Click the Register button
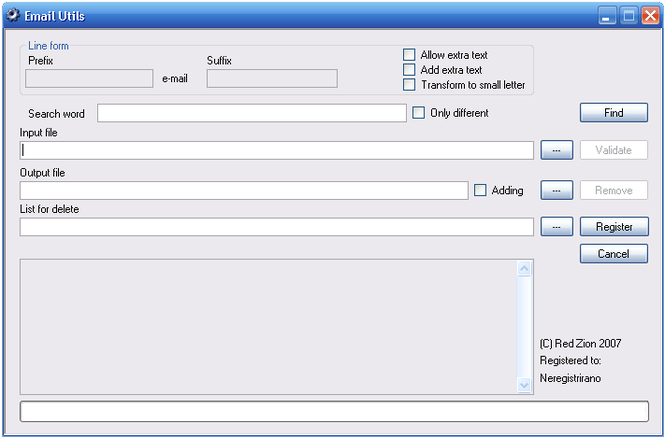 (614, 226)
